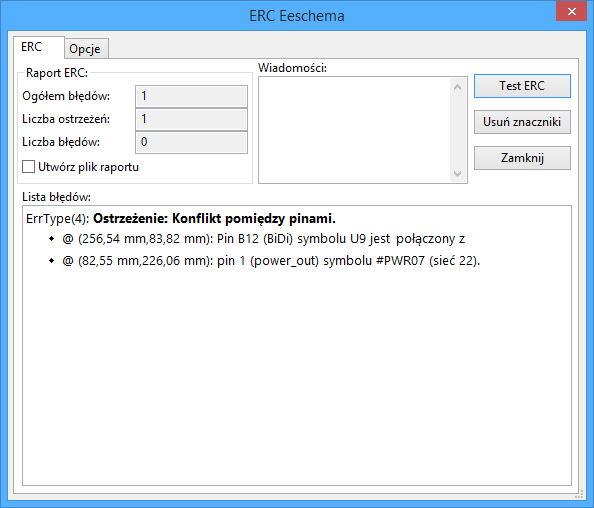Select the Liczba błędów count field
This screenshot has width=594, height=508.
pyautogui.click(x=191, y=142)
